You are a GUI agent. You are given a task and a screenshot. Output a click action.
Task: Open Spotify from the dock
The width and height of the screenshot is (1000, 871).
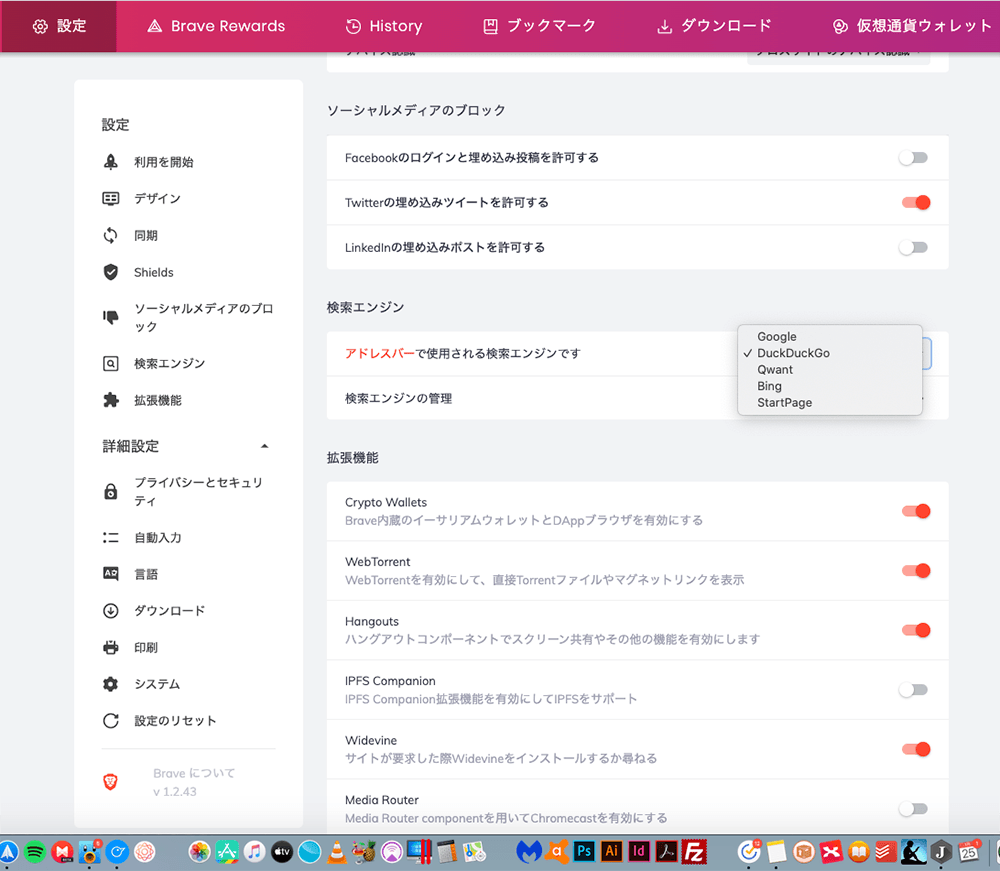[35, 852]
